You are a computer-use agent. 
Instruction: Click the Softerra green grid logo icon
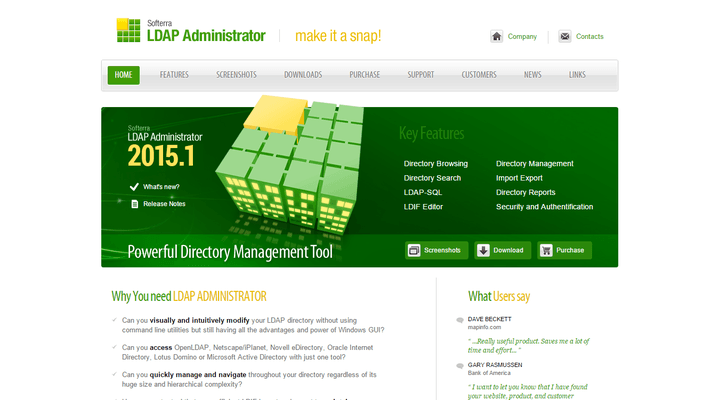[x=128, y=31]
